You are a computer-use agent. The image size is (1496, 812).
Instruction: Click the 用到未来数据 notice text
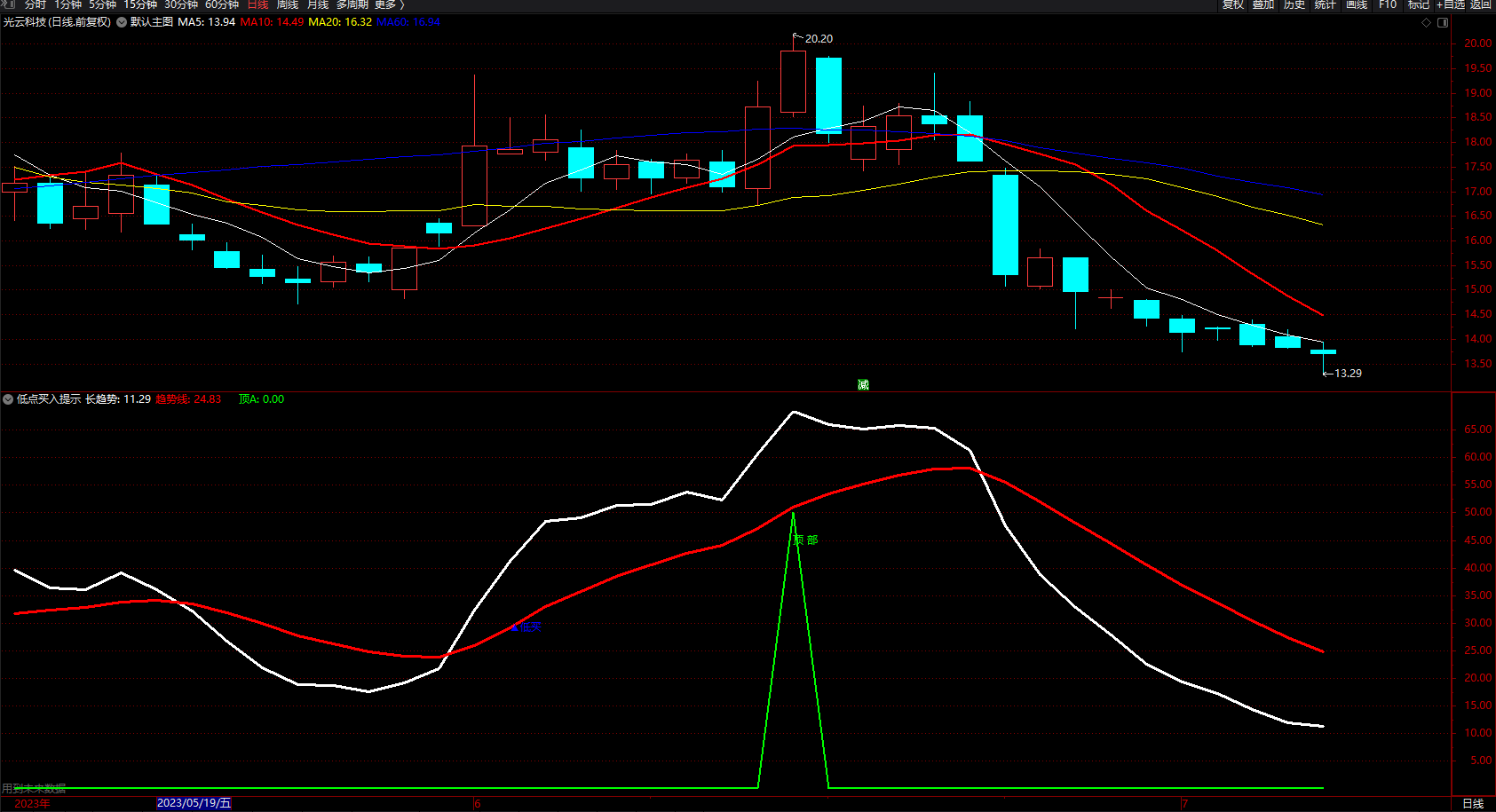point(34,788)
